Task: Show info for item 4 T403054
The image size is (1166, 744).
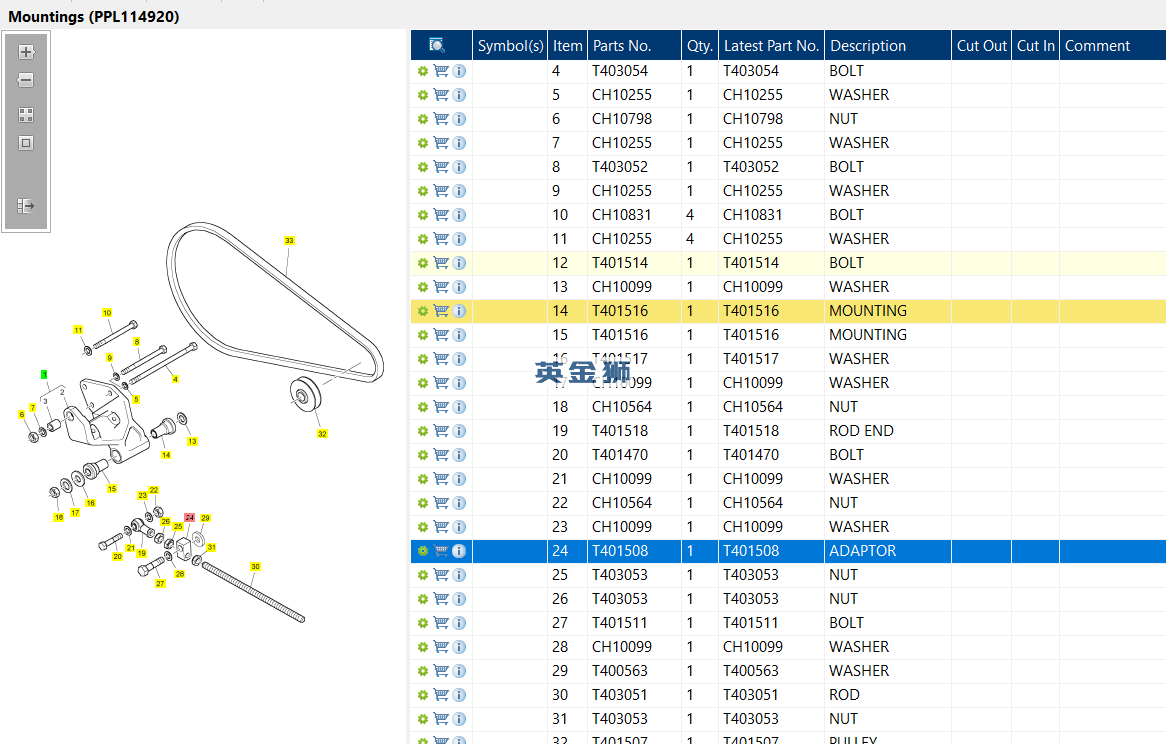Action: click(460, 71)
